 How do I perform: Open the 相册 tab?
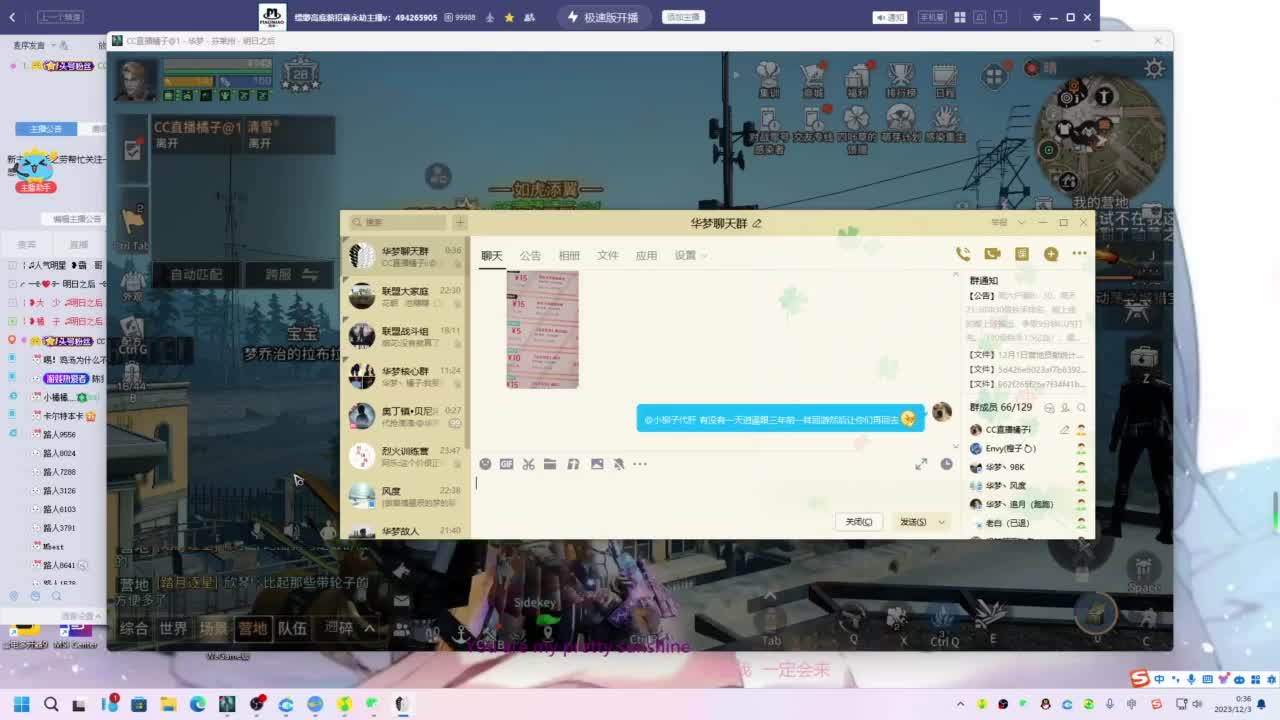click(569, 256)
